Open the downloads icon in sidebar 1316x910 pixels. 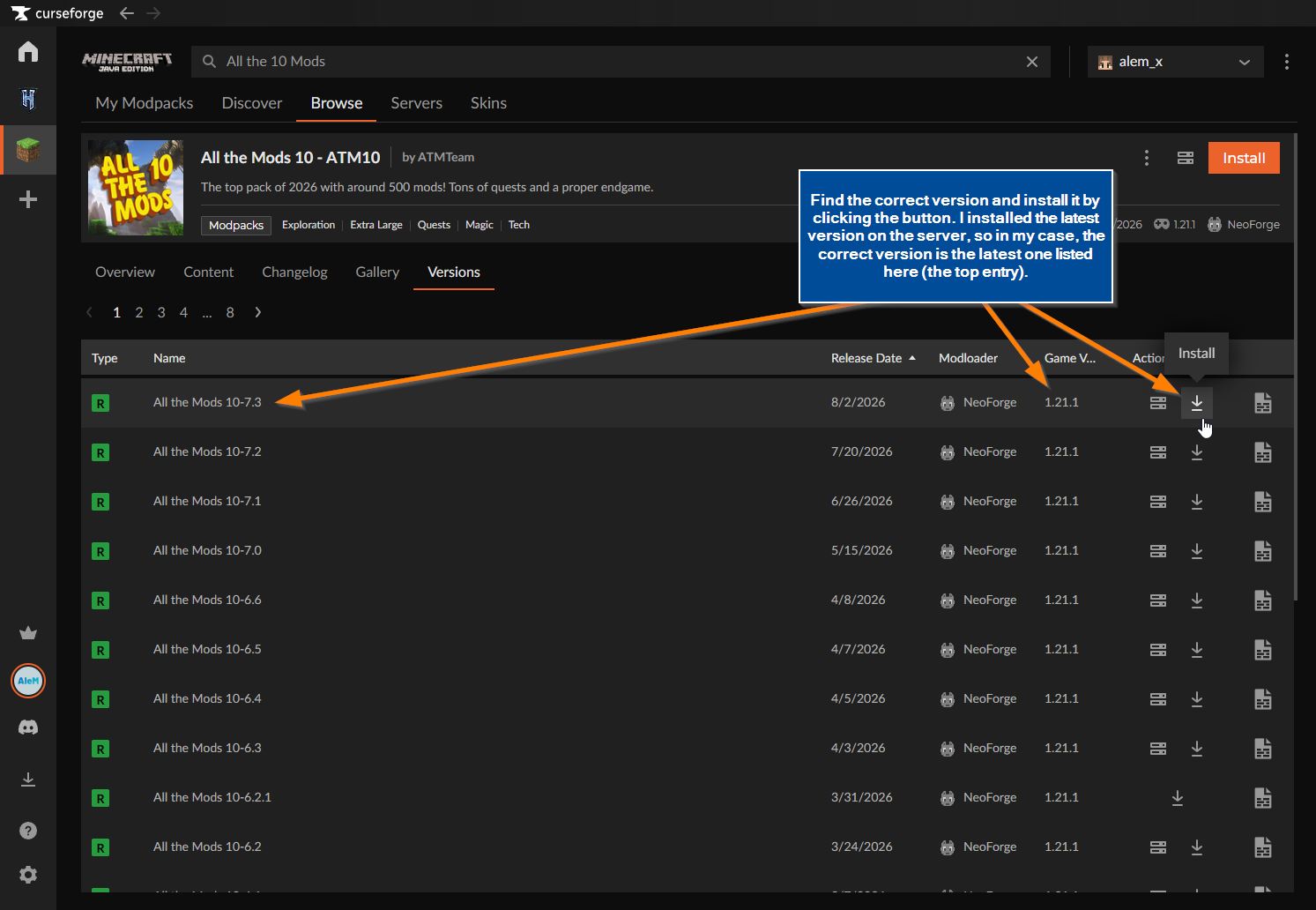click(x=28, y=779)
